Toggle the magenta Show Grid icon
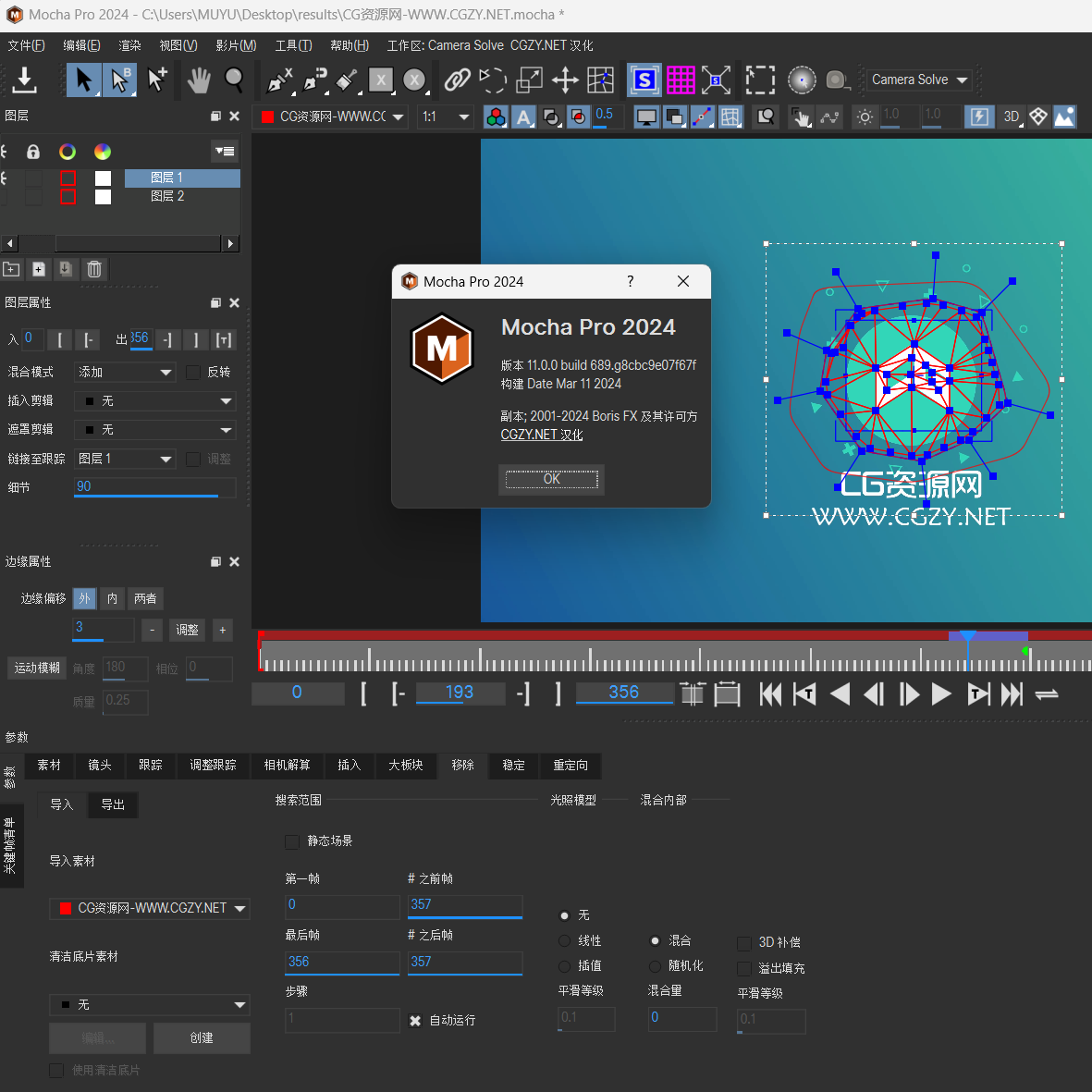 coord(681,80)
